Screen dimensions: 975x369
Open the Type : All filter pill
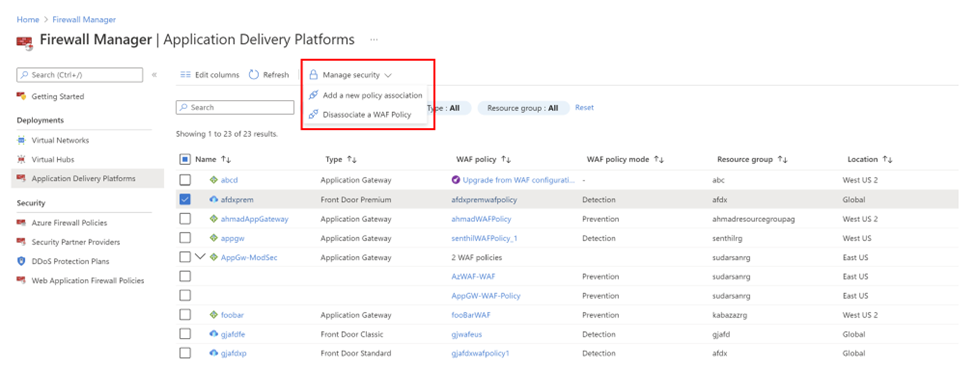pos(449,108)
